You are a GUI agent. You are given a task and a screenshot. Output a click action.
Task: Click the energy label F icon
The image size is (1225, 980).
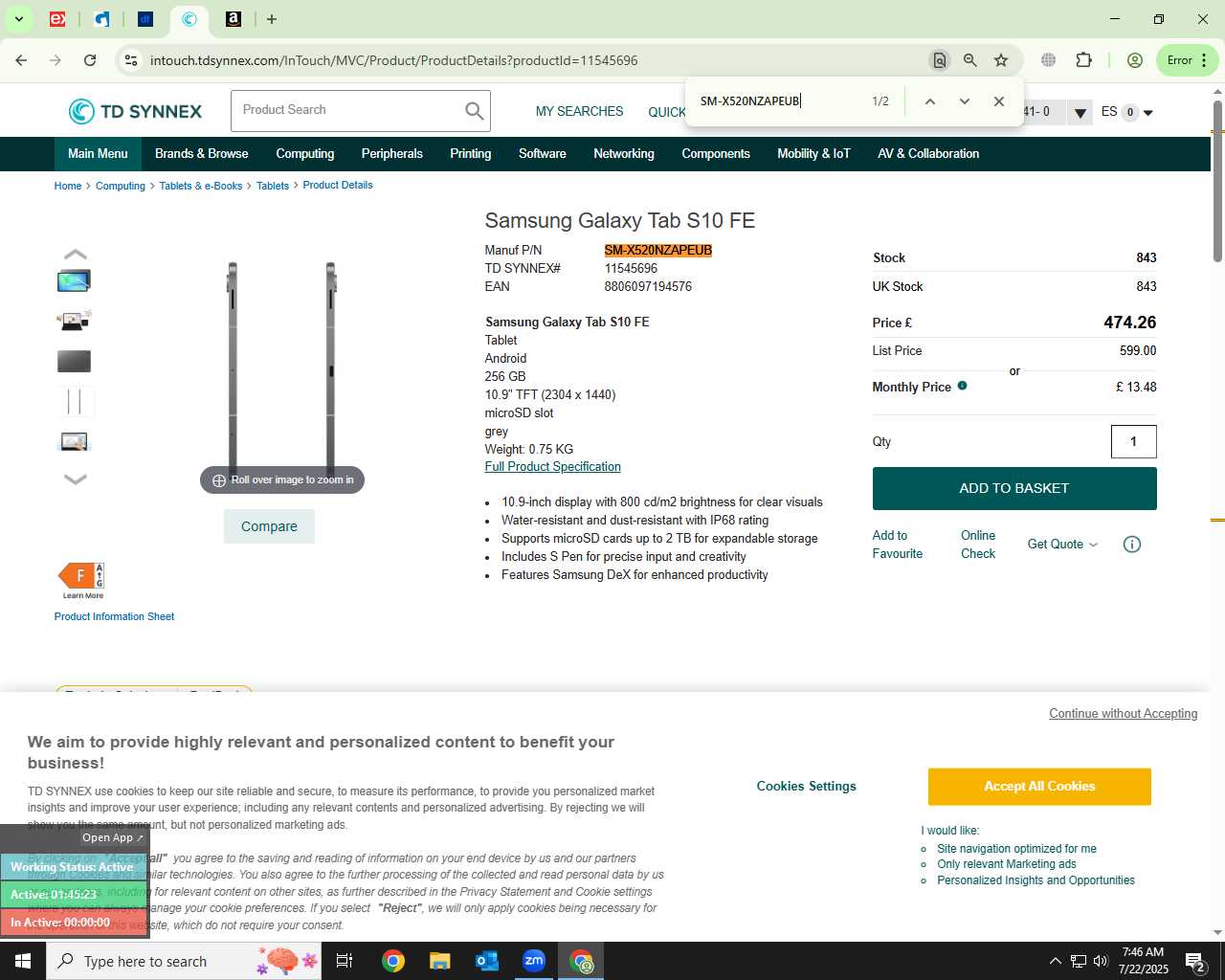point(81,576)
